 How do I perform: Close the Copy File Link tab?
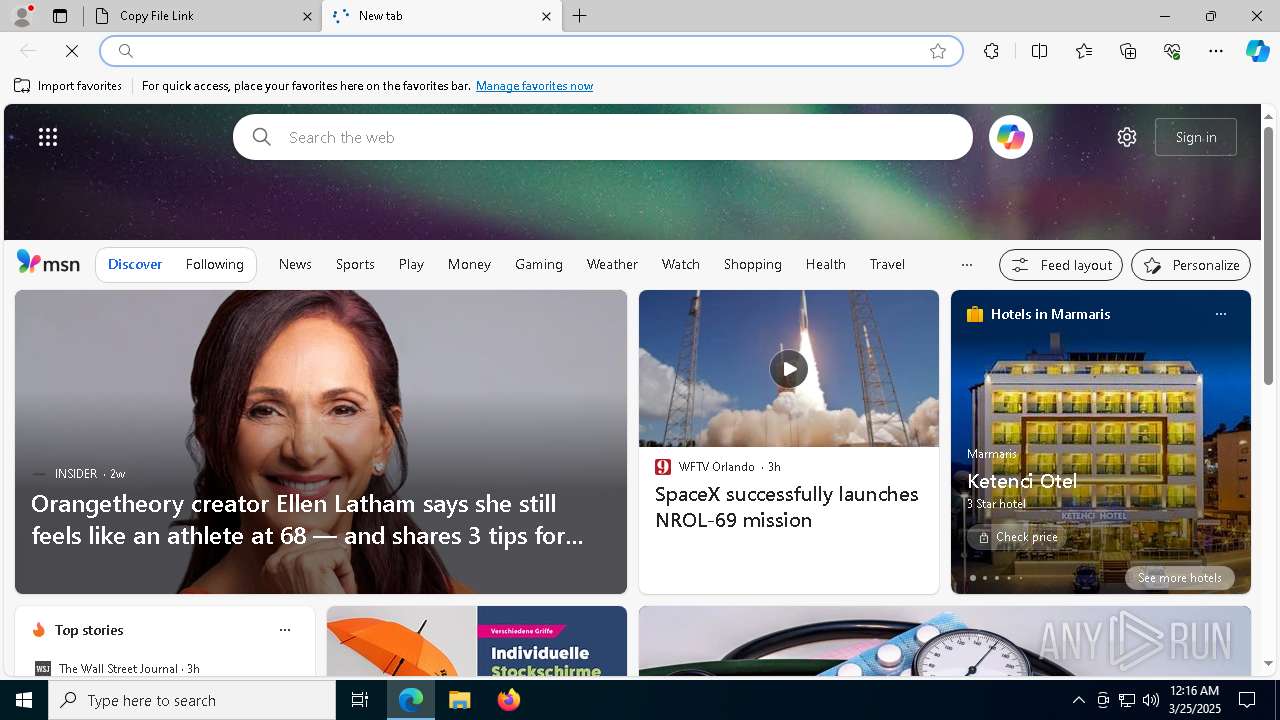[x=307, y=16]
